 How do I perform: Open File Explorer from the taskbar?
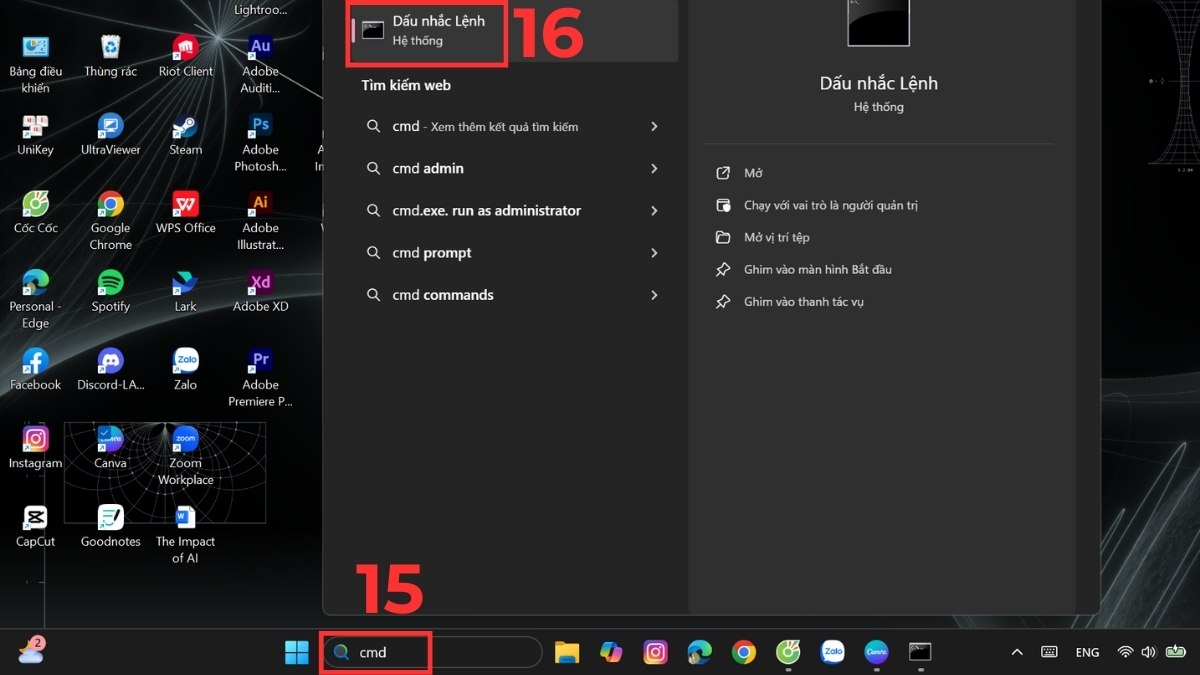(x=567, y=653)
